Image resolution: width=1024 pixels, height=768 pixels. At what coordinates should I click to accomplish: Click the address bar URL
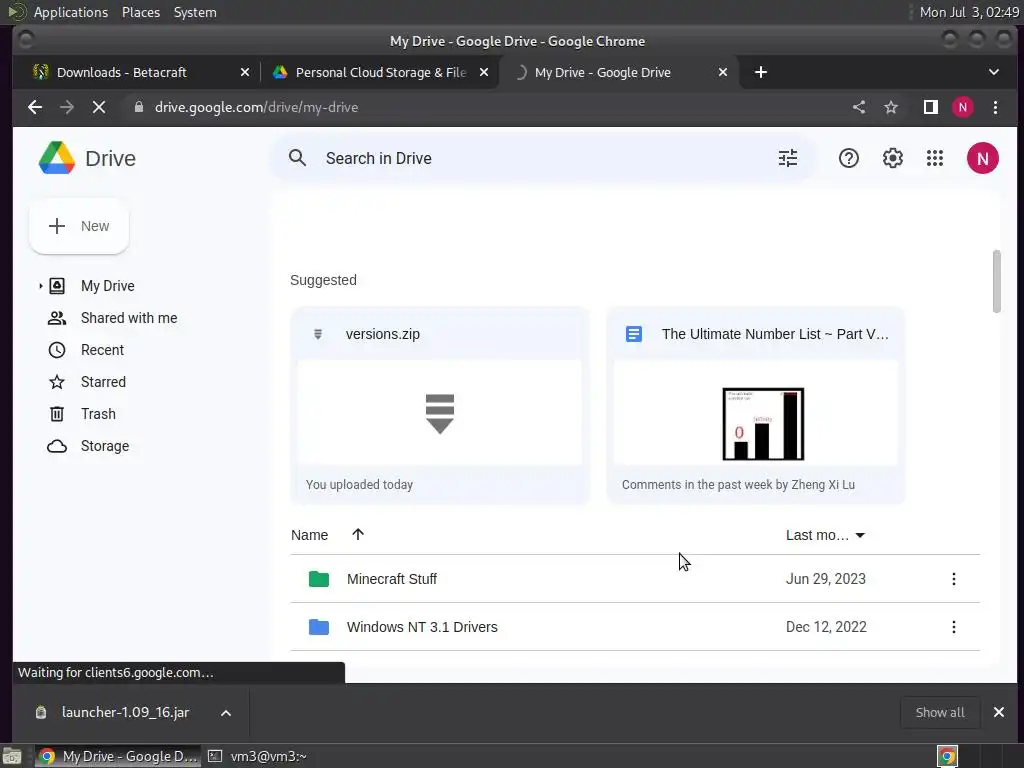pyautogui.click(x=256, y=107)
